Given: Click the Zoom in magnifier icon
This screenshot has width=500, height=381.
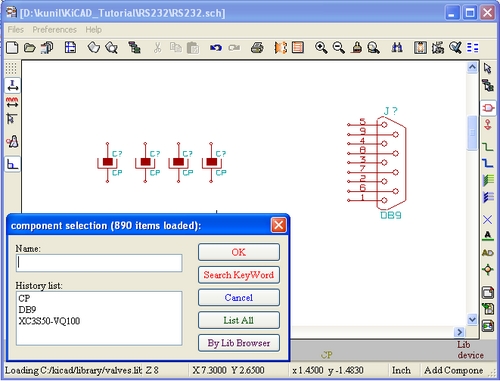Looking at the screenshot, I should point(321,48).
